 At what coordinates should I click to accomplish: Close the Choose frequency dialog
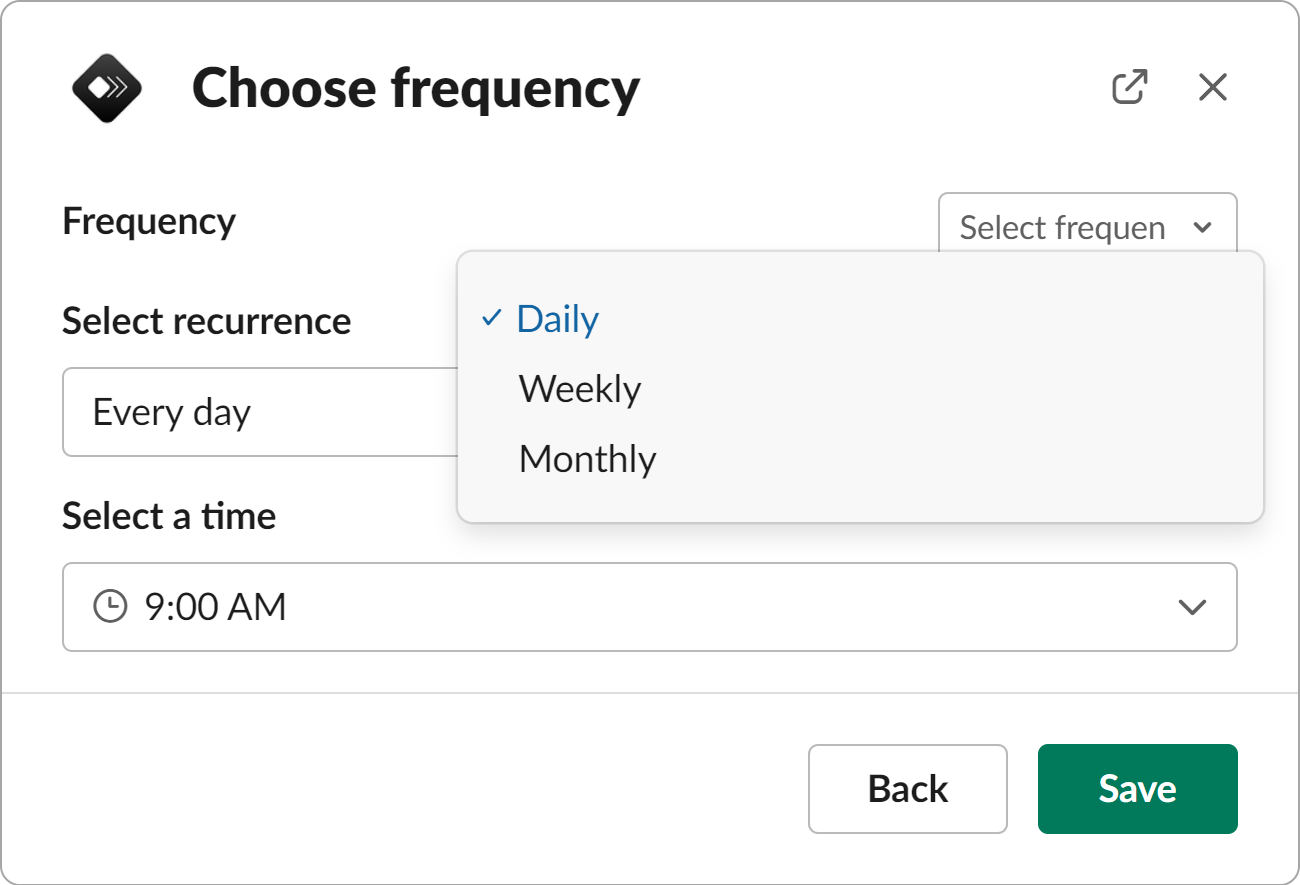click(1212, 87)
